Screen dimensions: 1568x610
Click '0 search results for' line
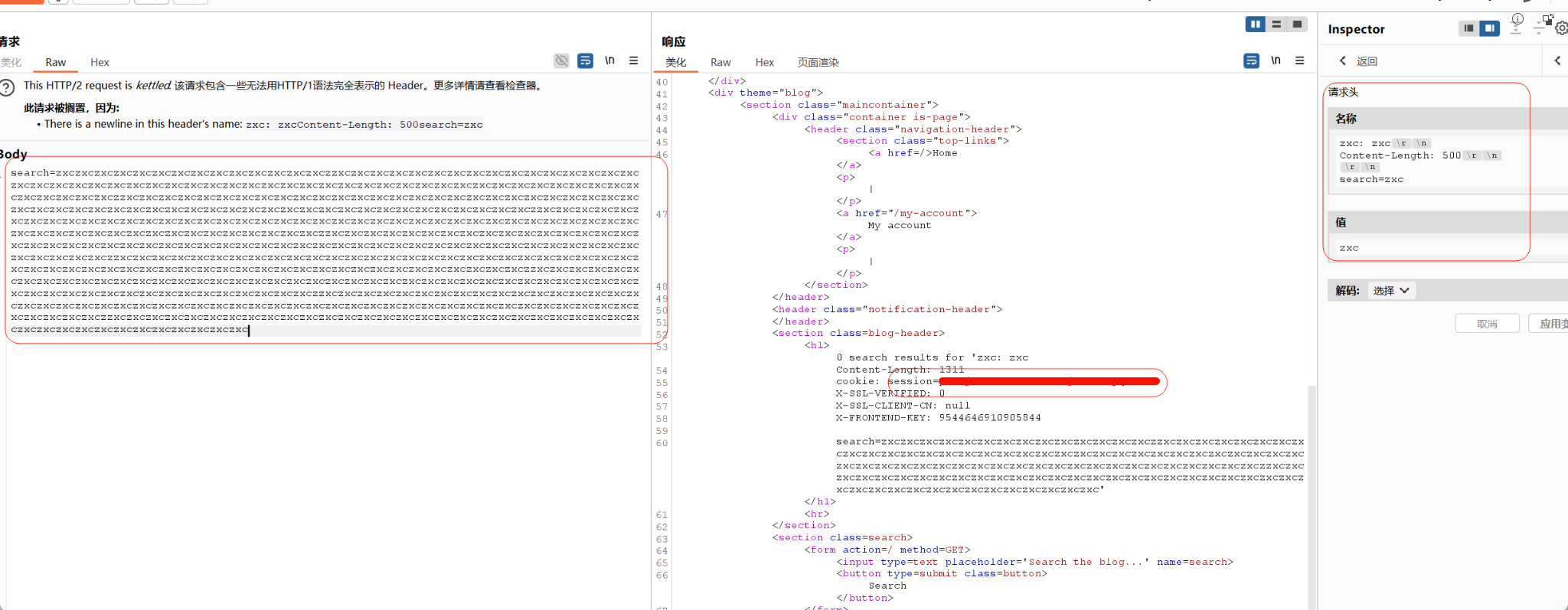click(933, 357)
